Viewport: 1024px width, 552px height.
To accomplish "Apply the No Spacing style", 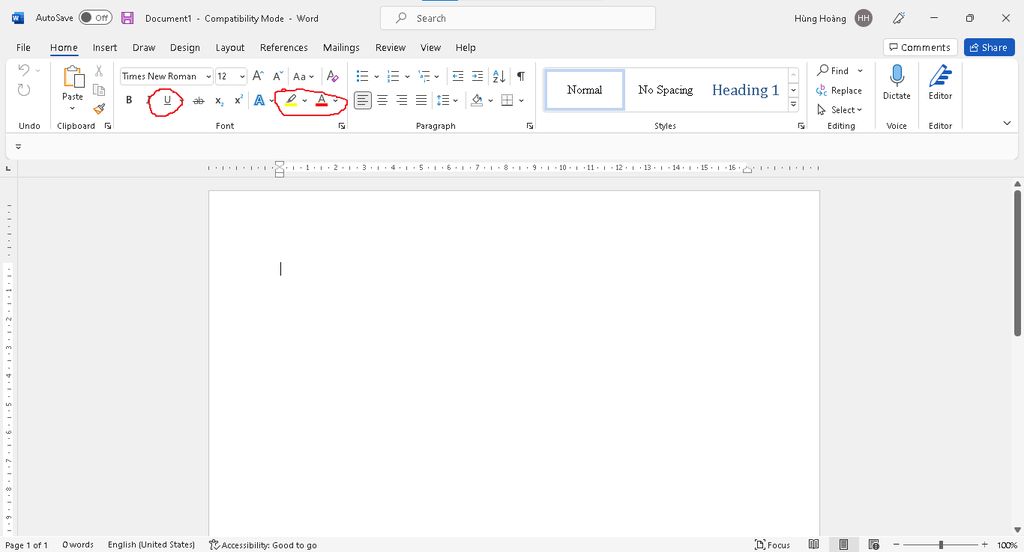I will coord(665,90).
